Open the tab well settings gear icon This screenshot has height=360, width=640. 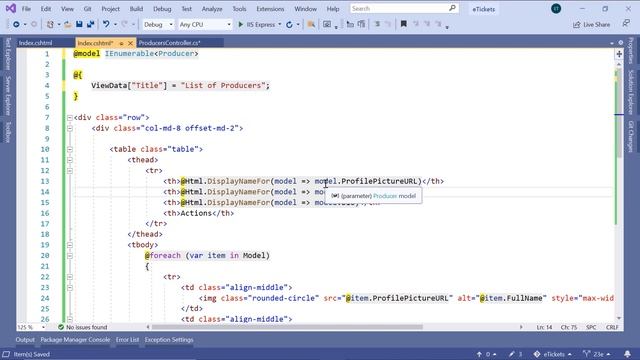620,42
